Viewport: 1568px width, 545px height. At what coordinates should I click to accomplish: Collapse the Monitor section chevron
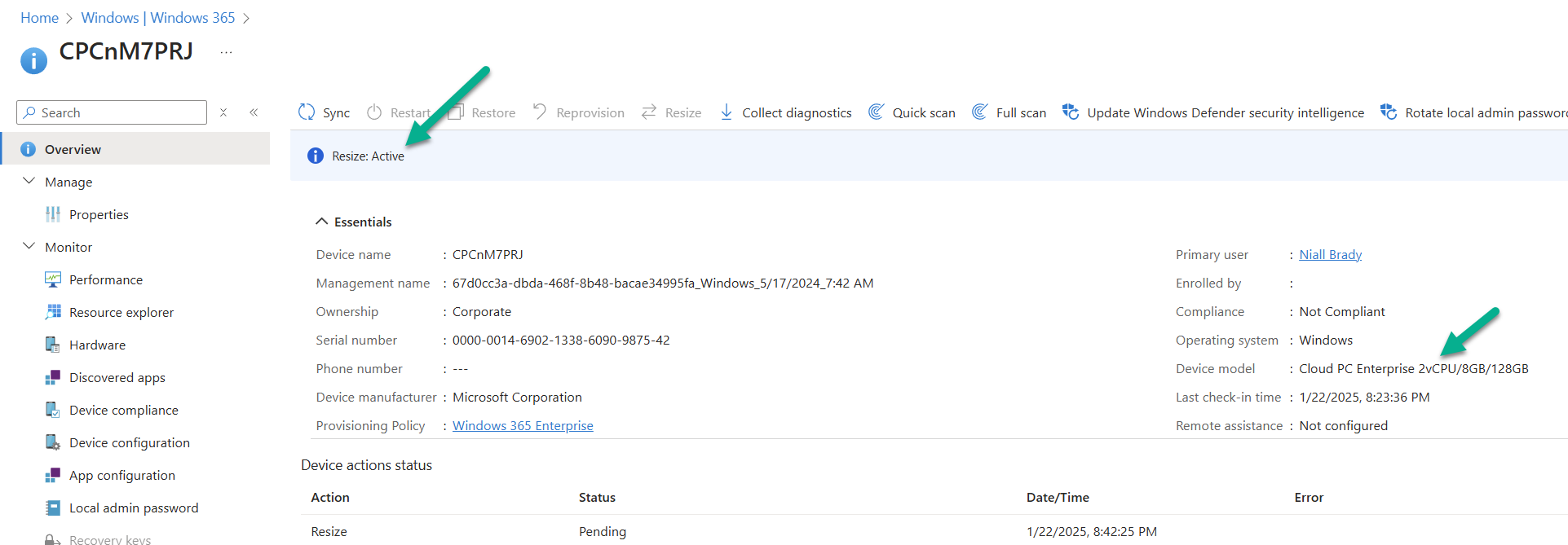(29, 246)
